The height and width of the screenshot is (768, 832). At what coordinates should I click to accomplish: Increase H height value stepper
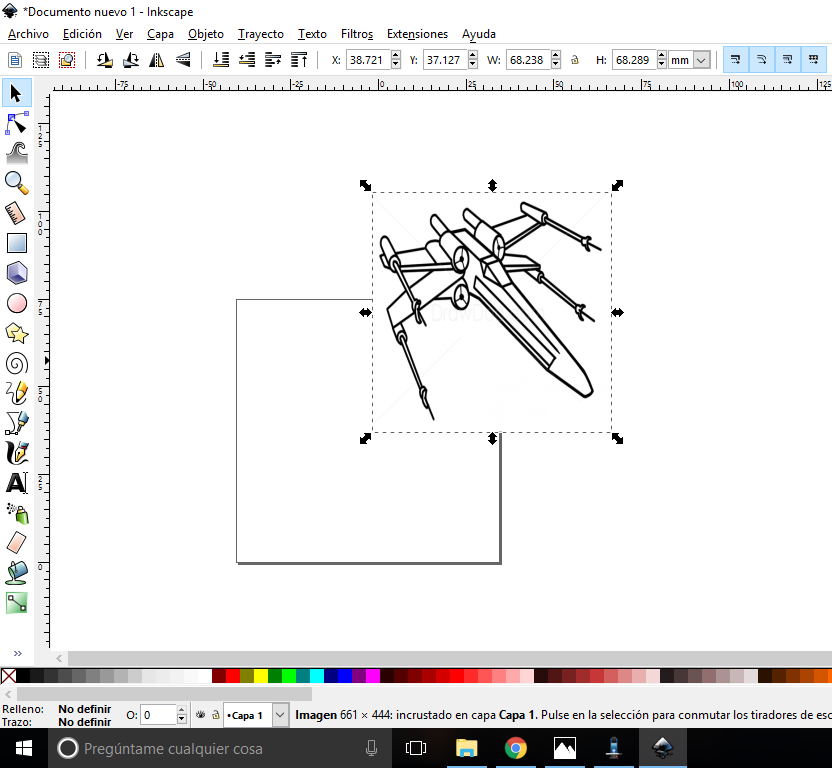click(661, 55)
